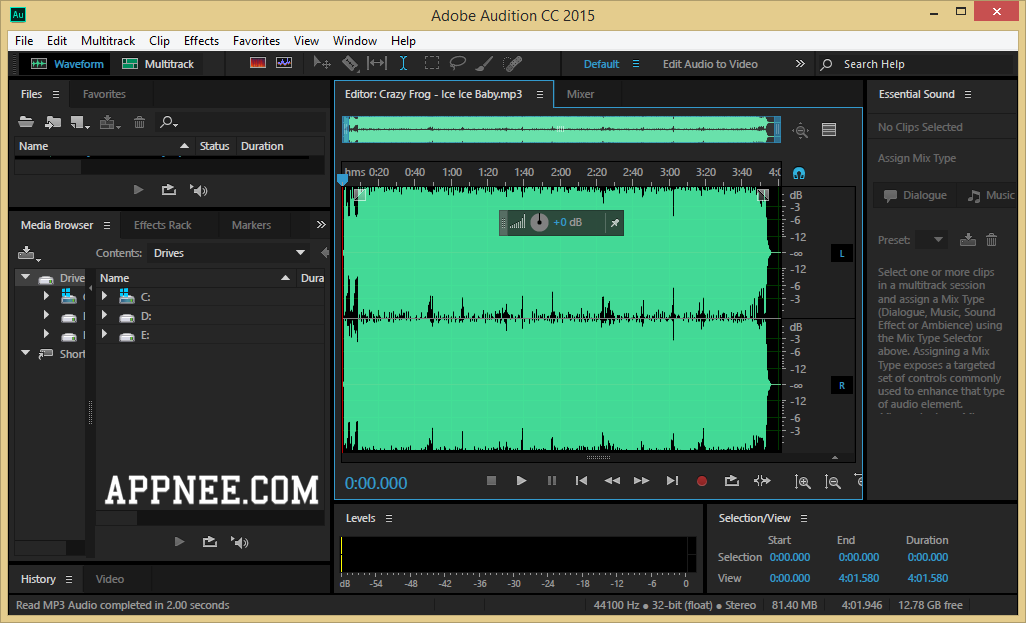Zoom out amplitude on the waveform

(x=832, y=482)
